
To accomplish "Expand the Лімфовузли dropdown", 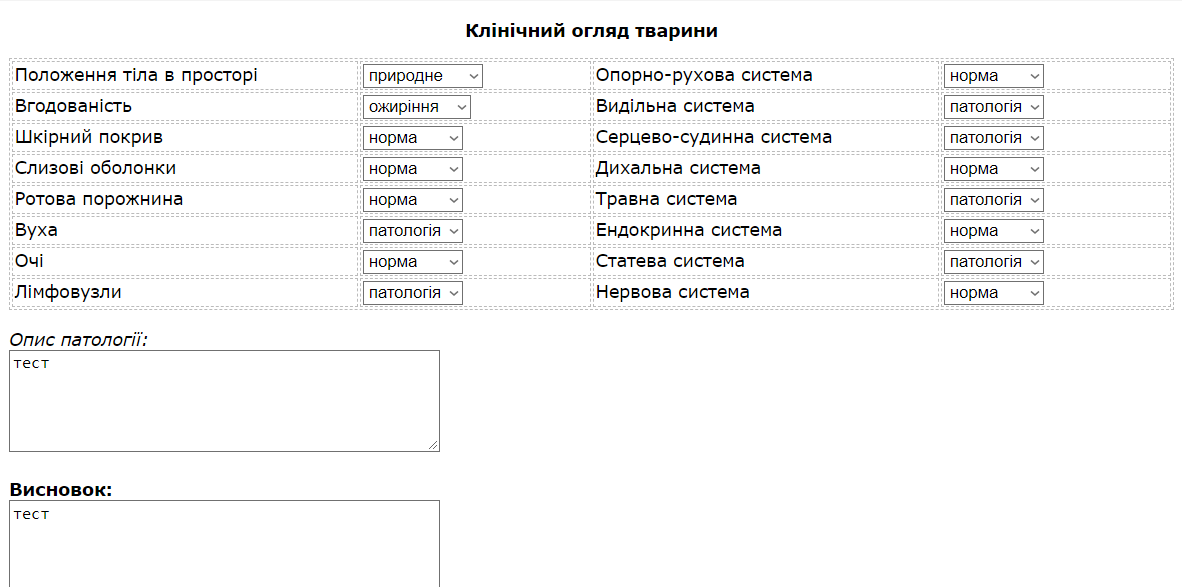I will (x=412, y=293).
